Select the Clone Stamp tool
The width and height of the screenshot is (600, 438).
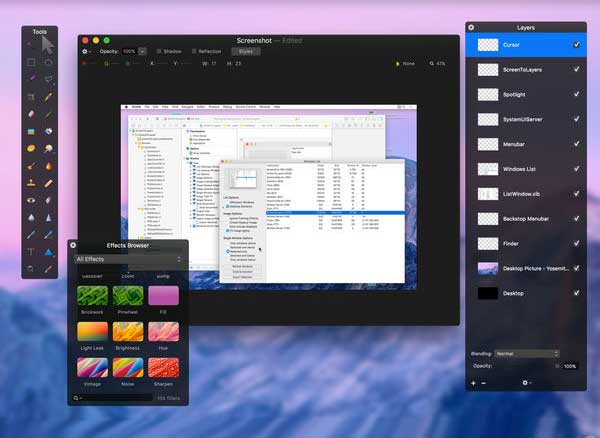(31, 183)
